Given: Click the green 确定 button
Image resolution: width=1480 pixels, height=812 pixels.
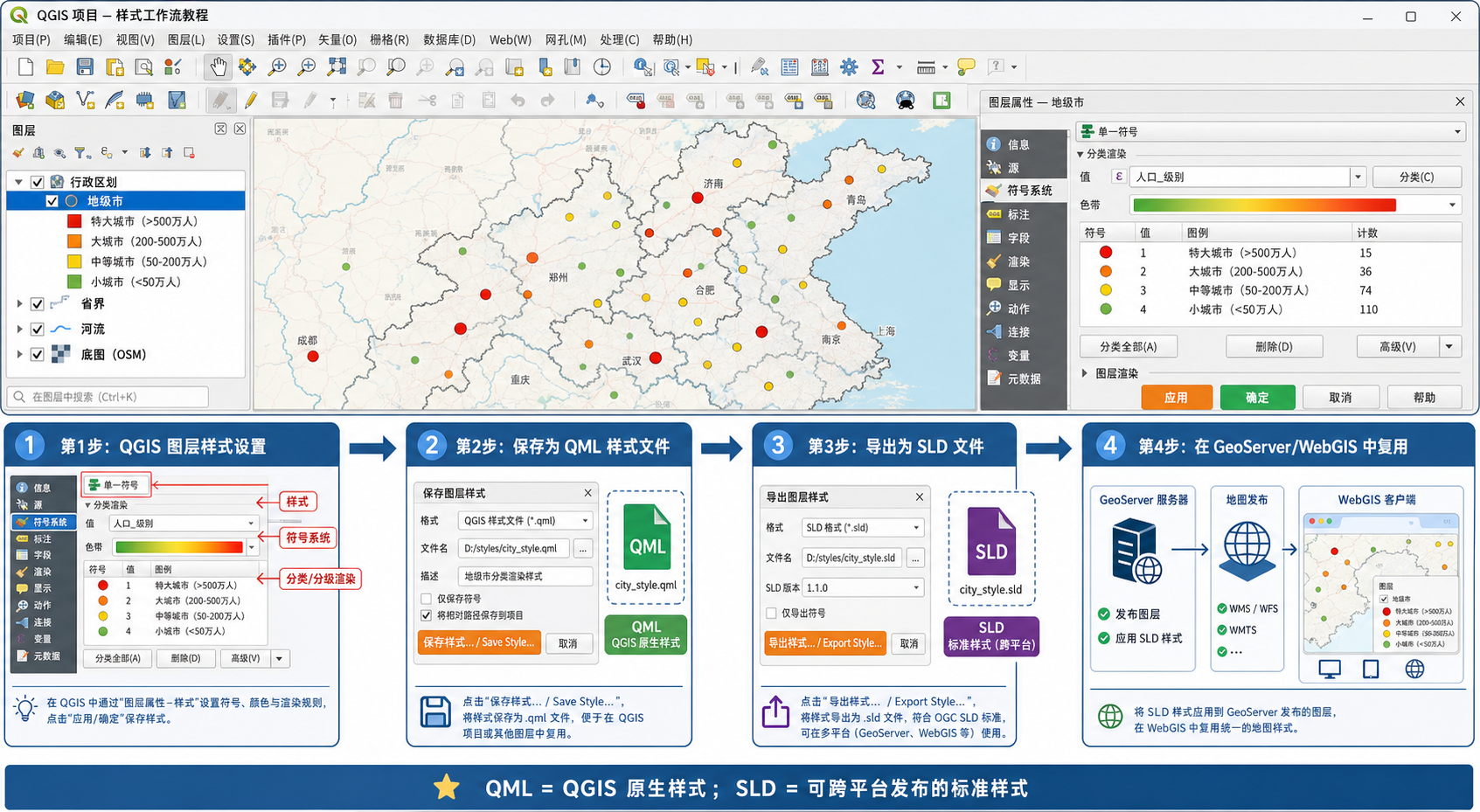Looking at the screenshot, I should point(1257,397).
